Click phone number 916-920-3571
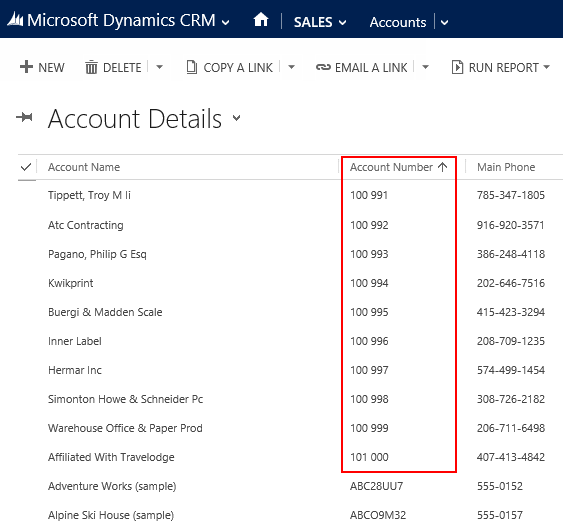 coord(511,225)
